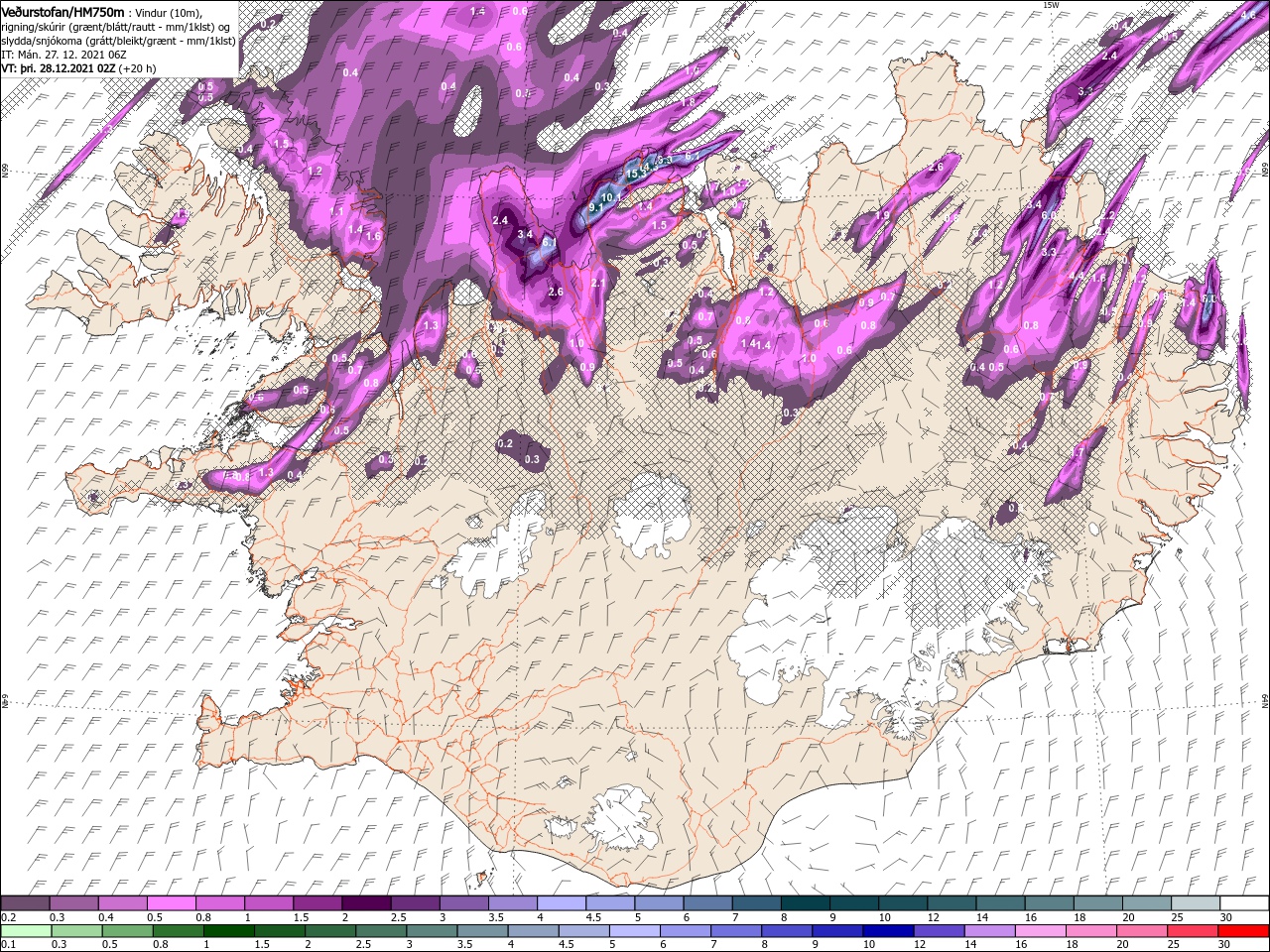
Task: Pick lower legend swatch between 9 and 10
Action: (837, 931)
